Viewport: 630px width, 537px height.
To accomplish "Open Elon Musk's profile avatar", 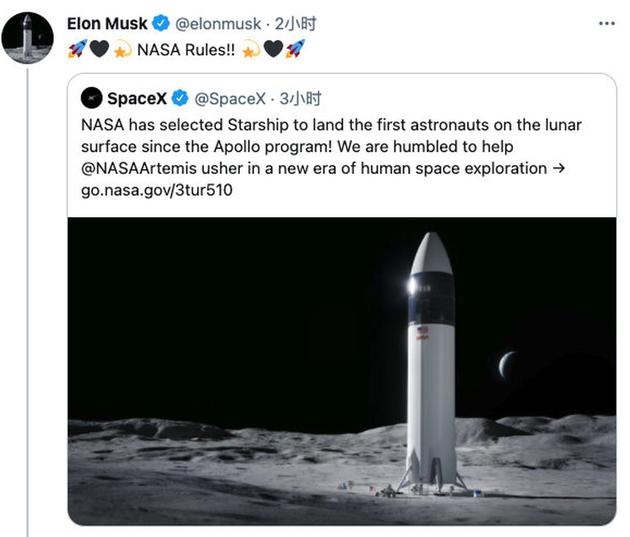I will click(x=27, y=37).
